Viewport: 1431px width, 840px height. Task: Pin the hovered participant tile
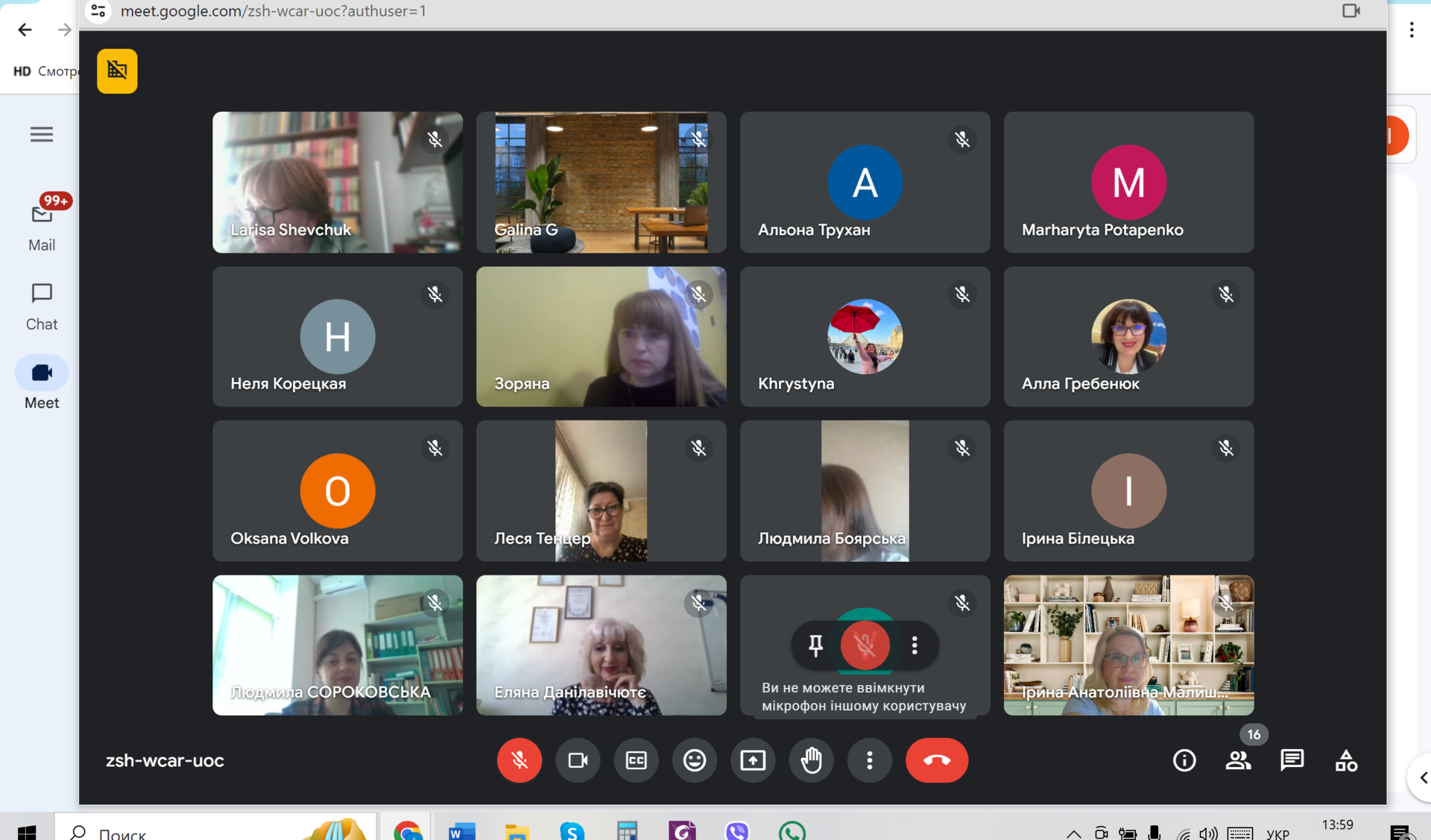(815, 645)
